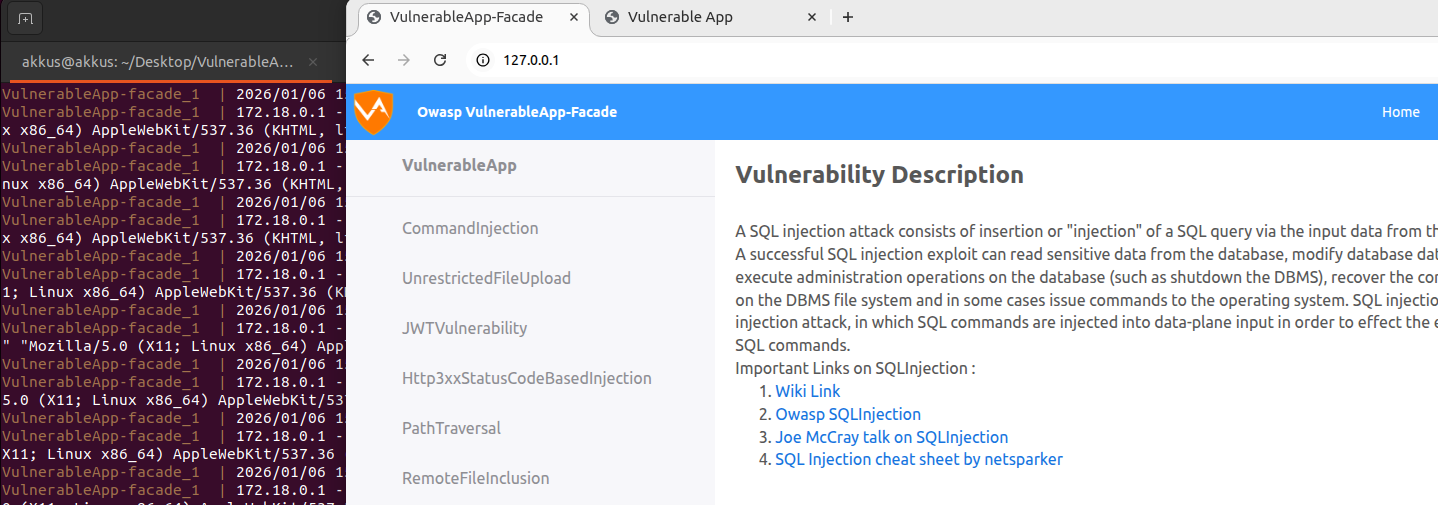This screenshot has width=1438, height=505.
Task: Click the site info icon in address bar
Action: [483, 60]
